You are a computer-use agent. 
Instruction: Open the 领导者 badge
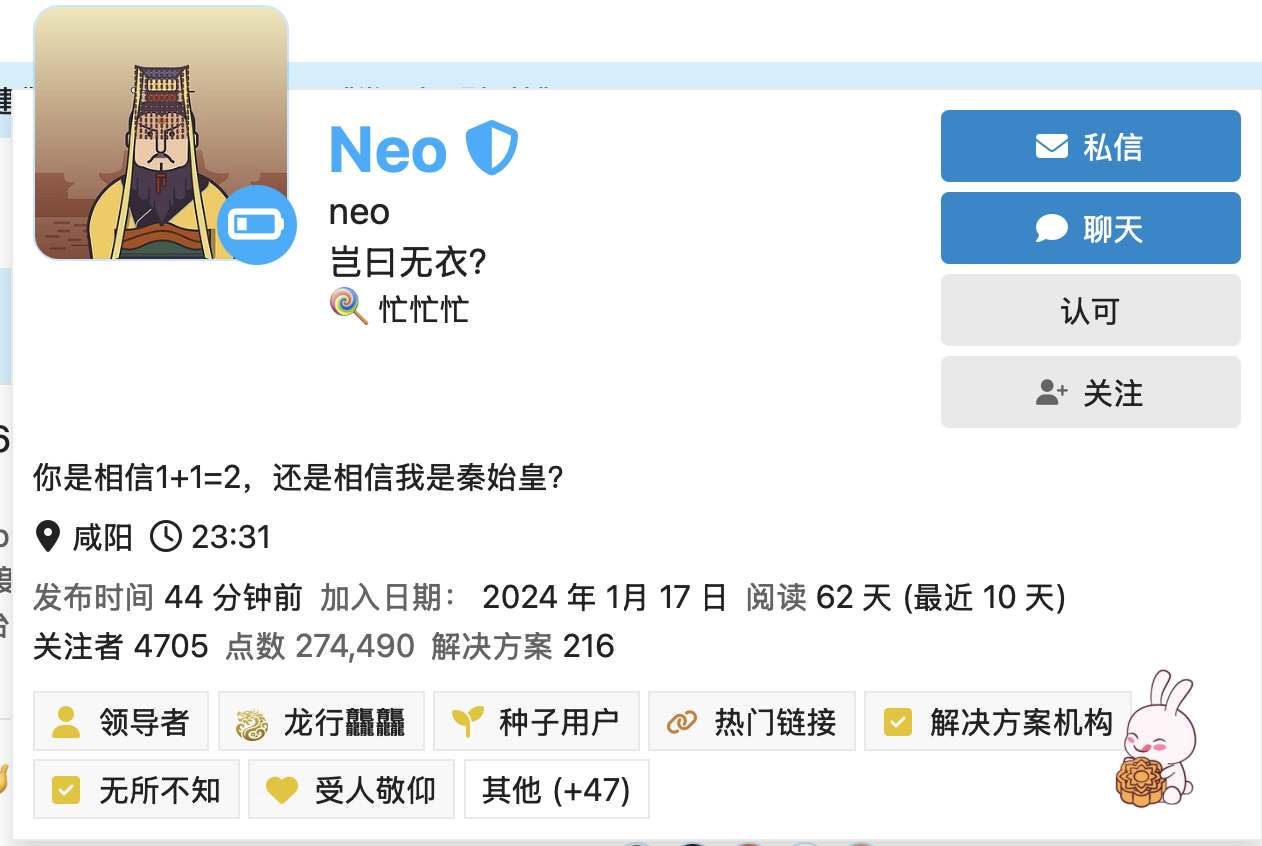tap(121, 721)
